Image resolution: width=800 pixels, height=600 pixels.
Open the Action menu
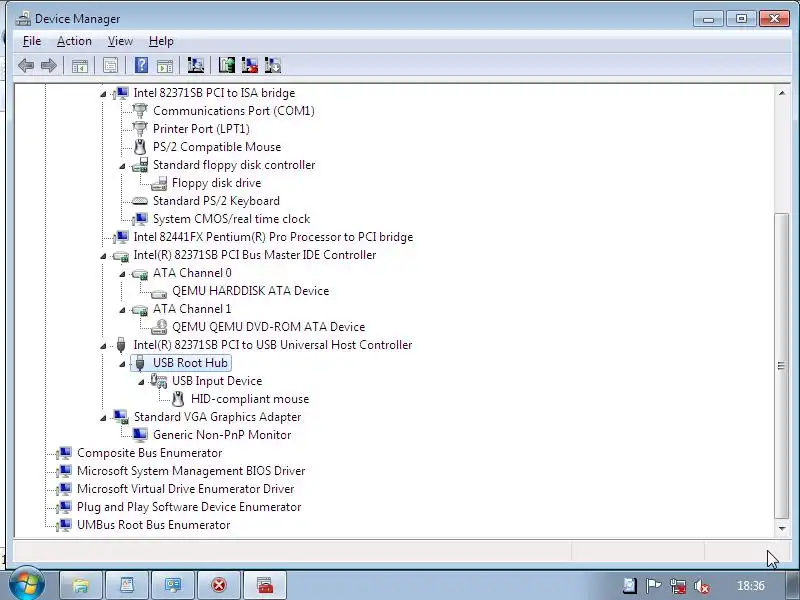click(74, 41)
